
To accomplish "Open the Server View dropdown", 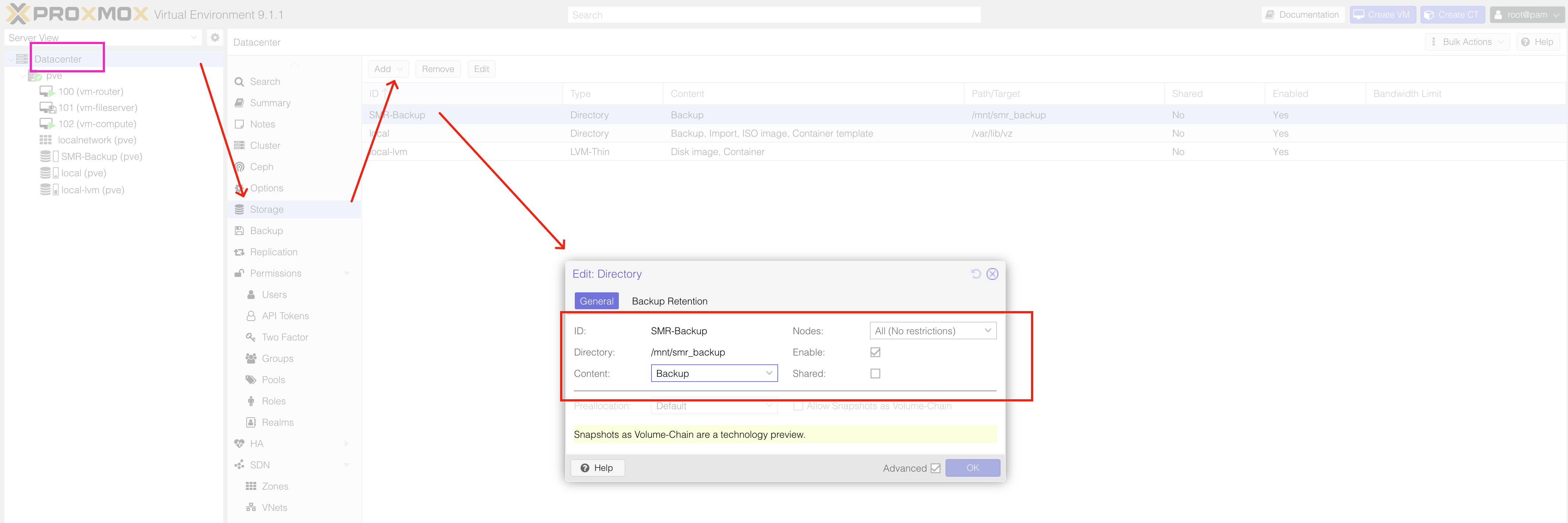I will (102, 38).
